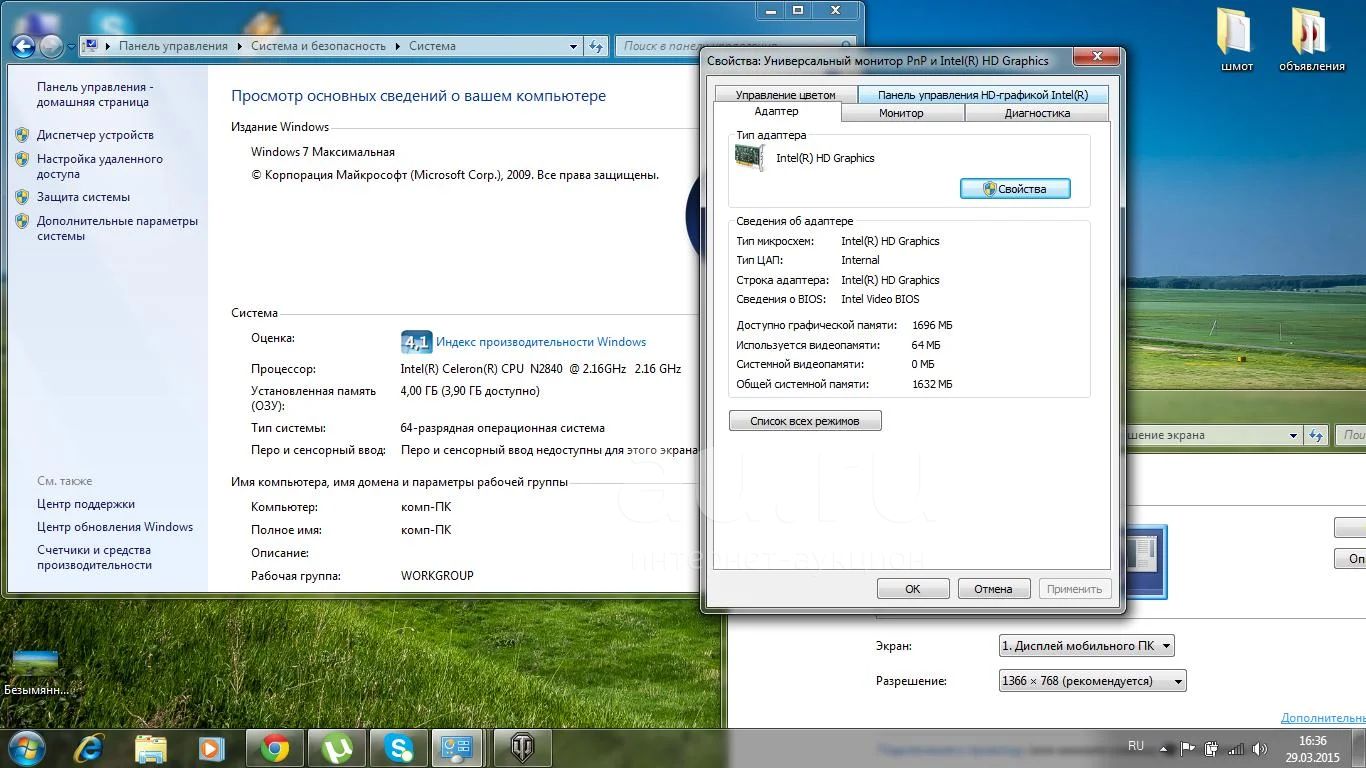The image size is (1366, 768).
Task: Show hidden tray icons arrow
Action: [x=1162, y=747]
